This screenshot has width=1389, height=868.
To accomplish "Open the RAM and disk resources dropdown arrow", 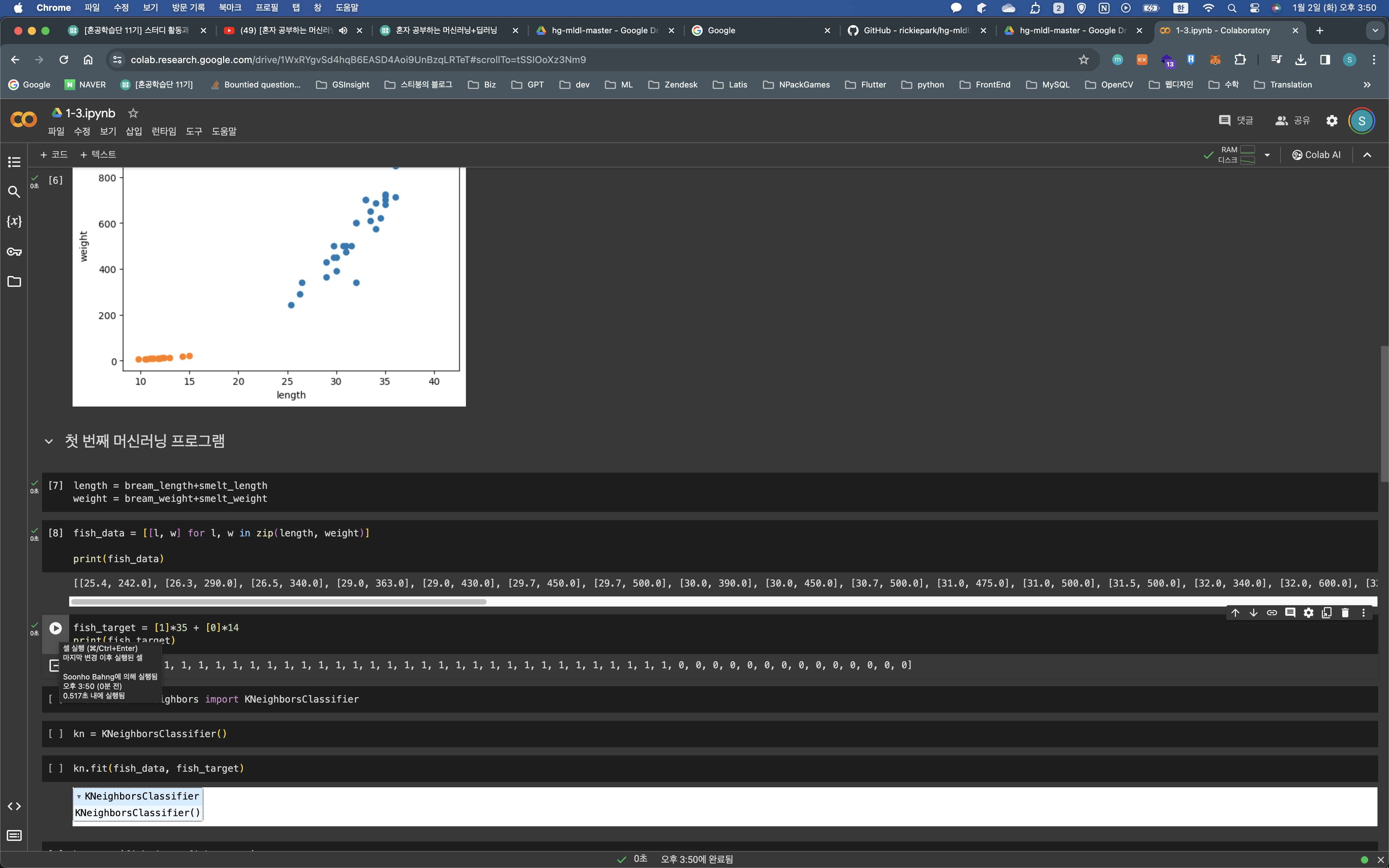I will click(x=1267, y=155).
